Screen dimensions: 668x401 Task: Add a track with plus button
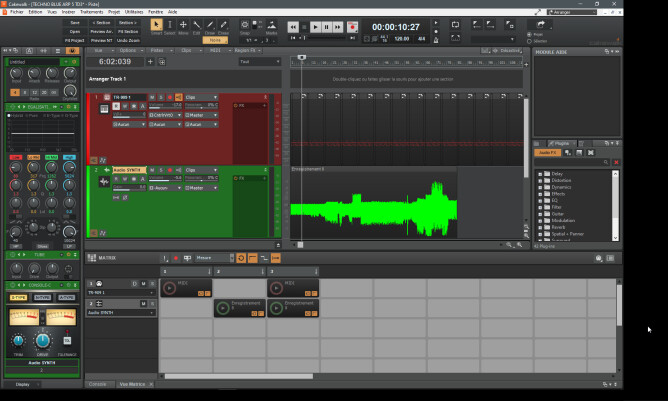click(x=150, y=62)
